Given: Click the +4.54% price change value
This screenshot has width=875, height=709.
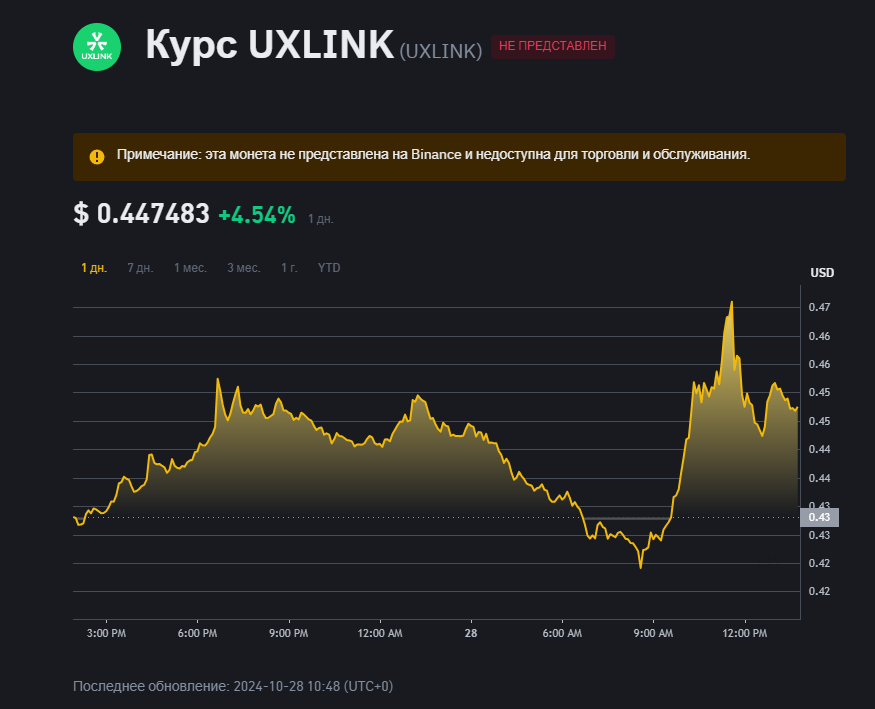Looking at the screenshot, I should 257,215.
